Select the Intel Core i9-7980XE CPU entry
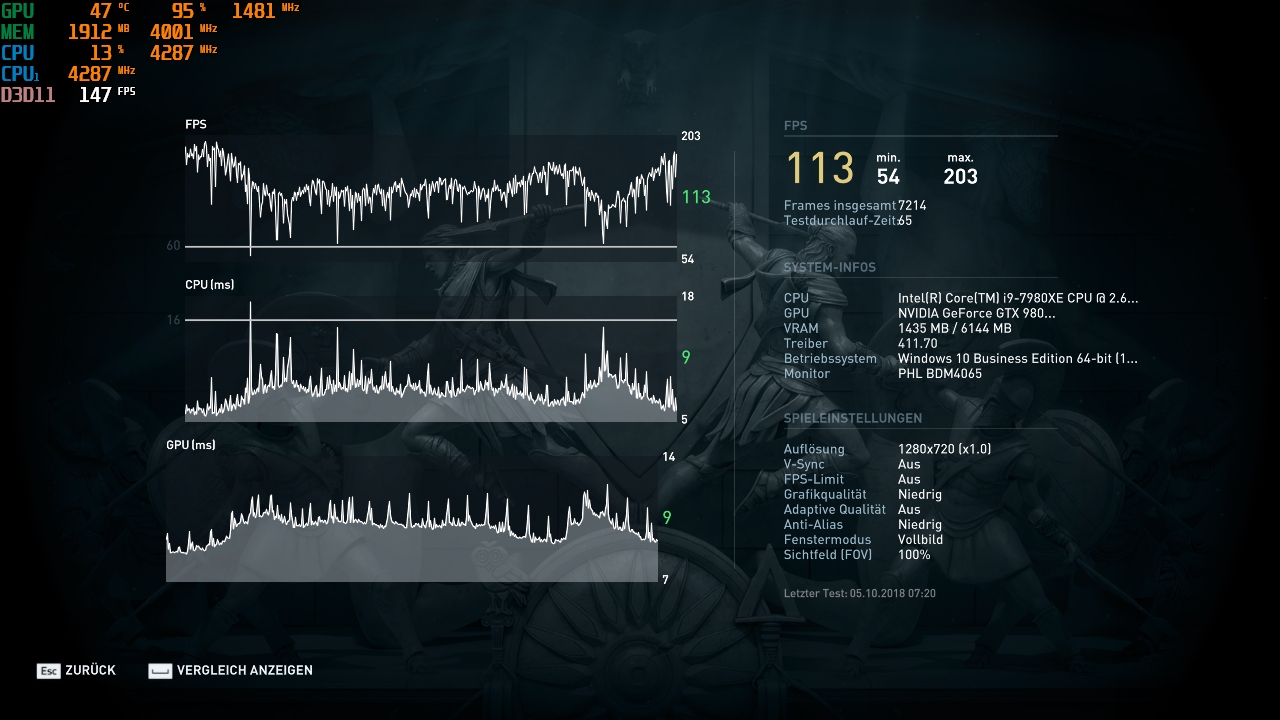This screenshot has width=1280, height=720. click(x=1018, y=298)
